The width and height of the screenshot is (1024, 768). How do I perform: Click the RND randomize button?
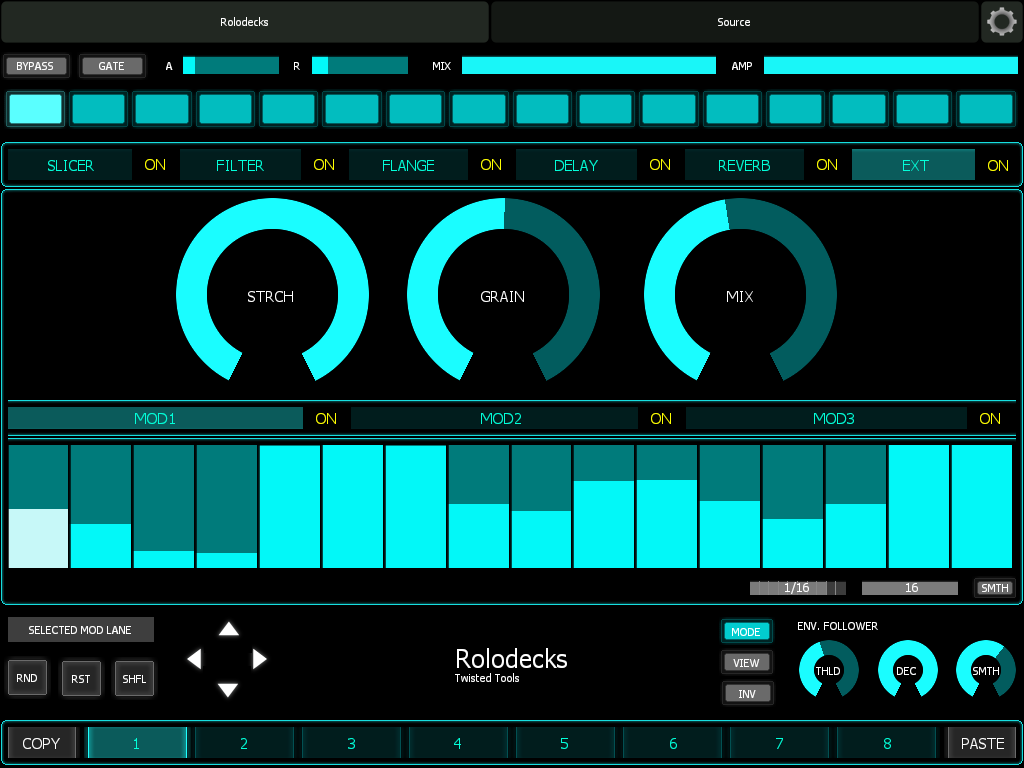point(27,678)
